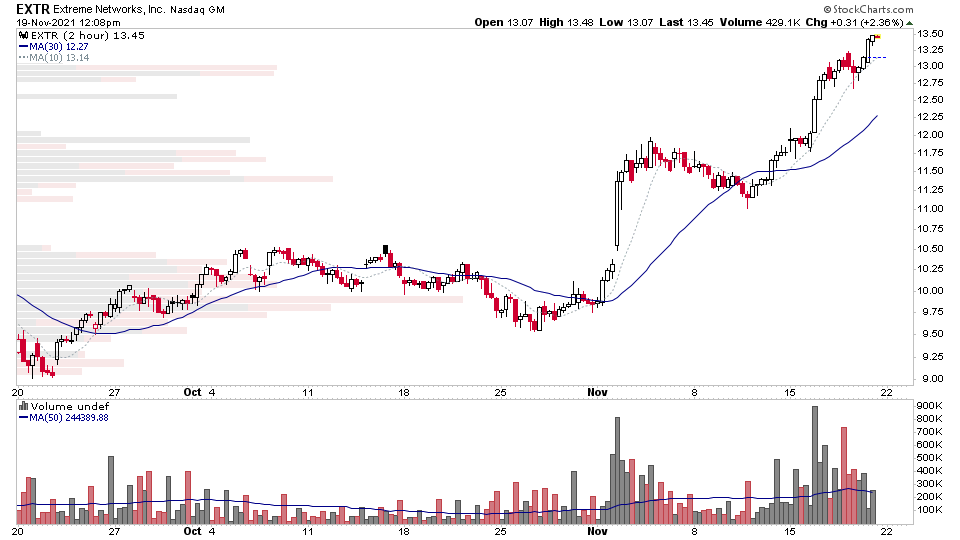The height and width of the screenshot is (540, 960).
Task: Click the EXTR ticker symbol title
Action: (x=32, y=9)
